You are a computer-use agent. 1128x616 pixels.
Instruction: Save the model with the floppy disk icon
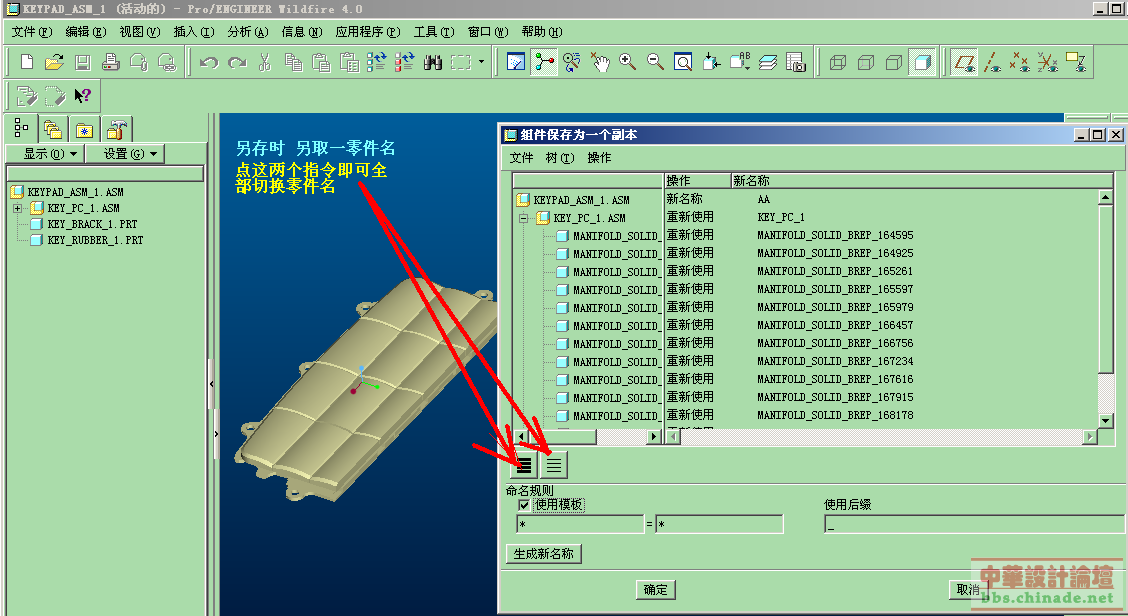(x=83, y=62)
